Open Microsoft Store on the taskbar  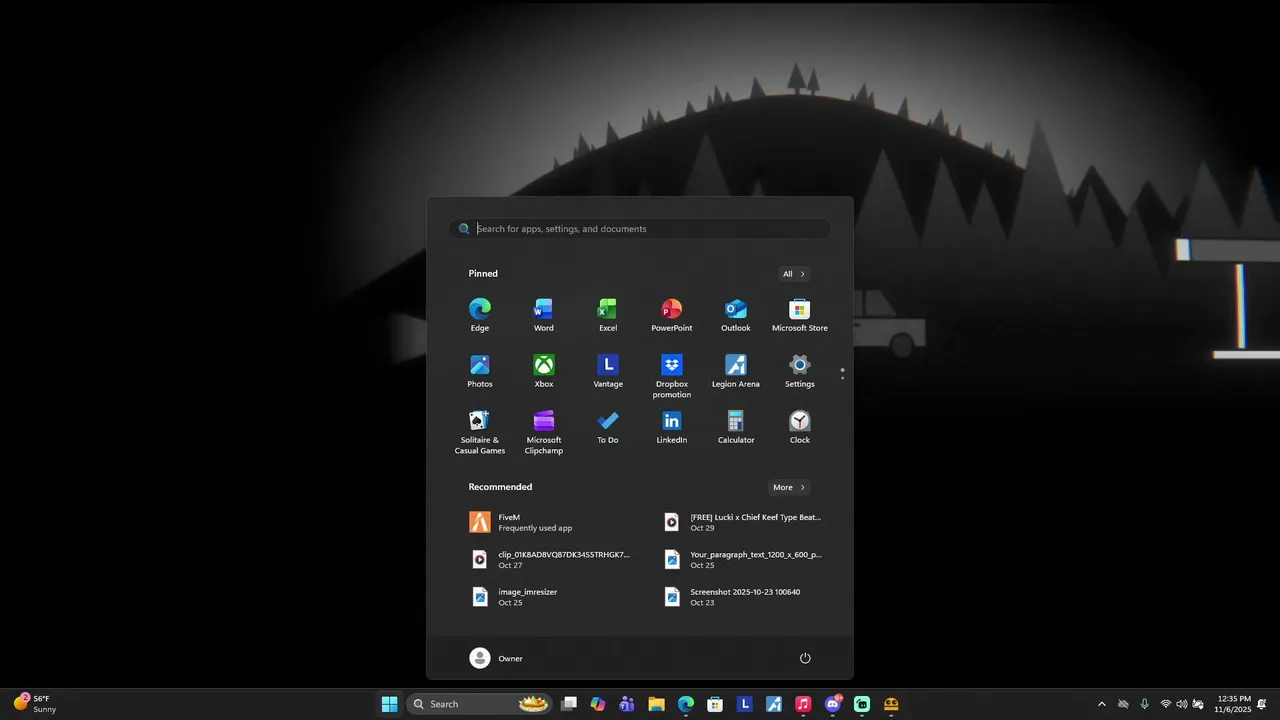(715, 704)
